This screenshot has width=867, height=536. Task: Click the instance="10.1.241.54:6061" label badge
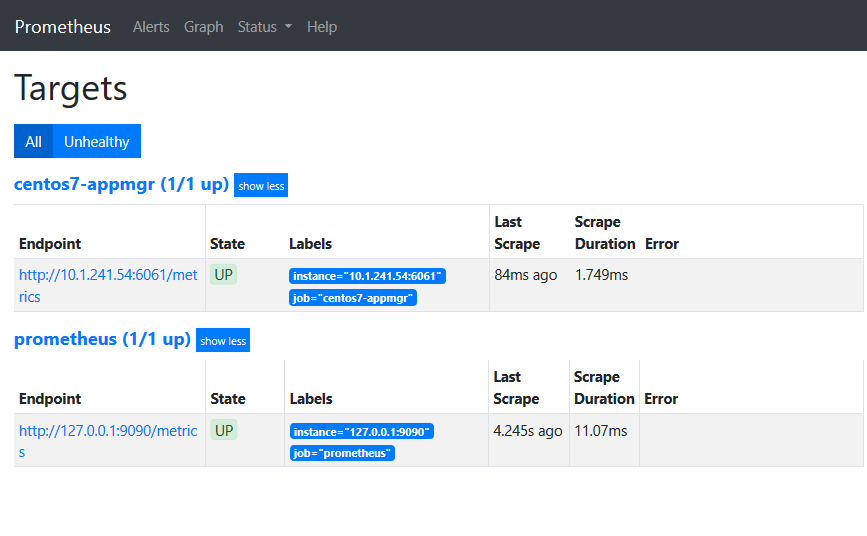(367, 276)
